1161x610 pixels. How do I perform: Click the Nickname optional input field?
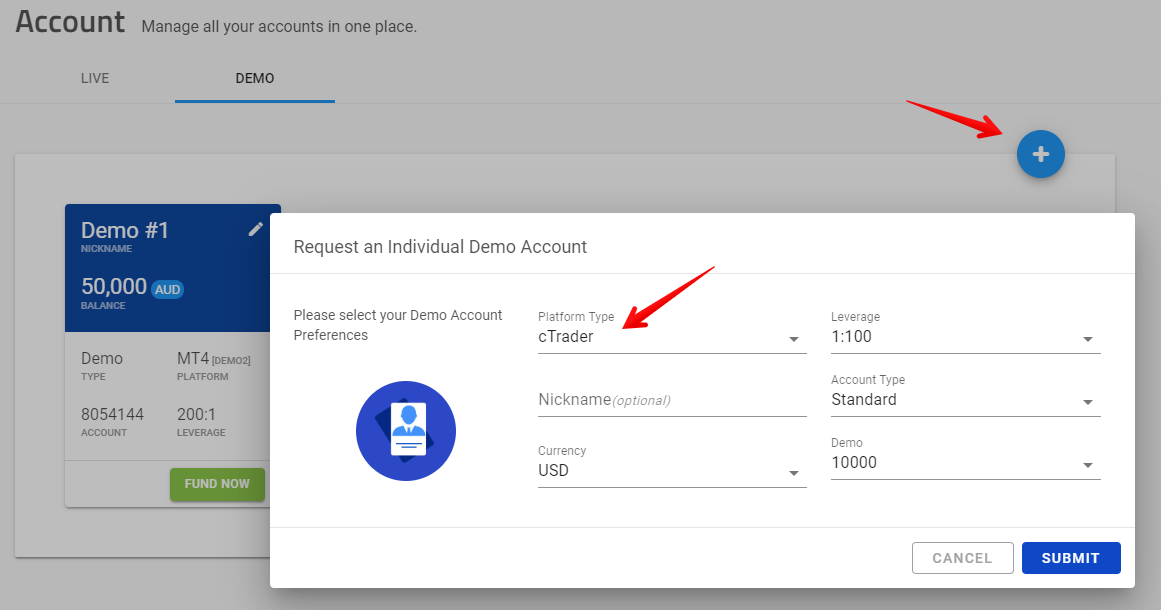(x=671, y=400)
